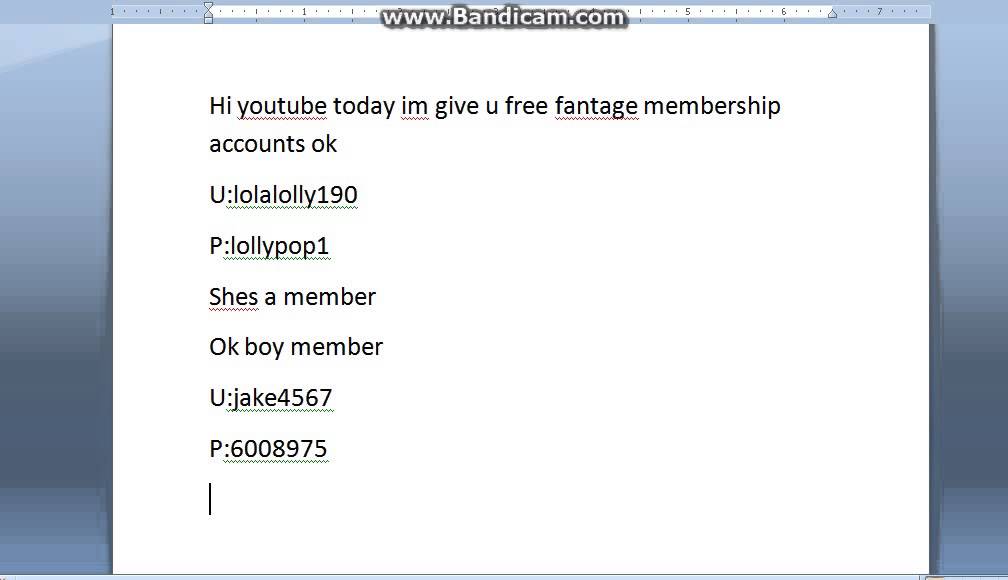Place cursor in username 'lolalolly190'
The width and height of the screenshot is (1008, 580).
[x=294, y=195]
